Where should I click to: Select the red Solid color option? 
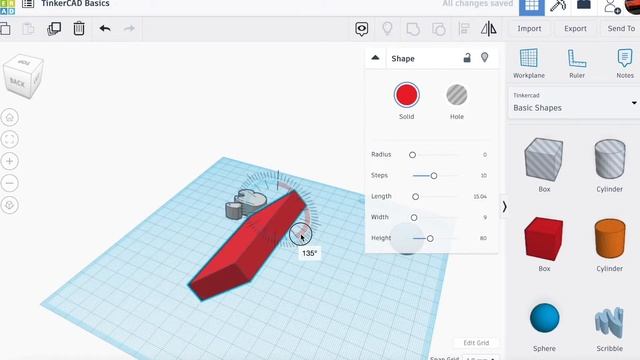coord(407,95)
